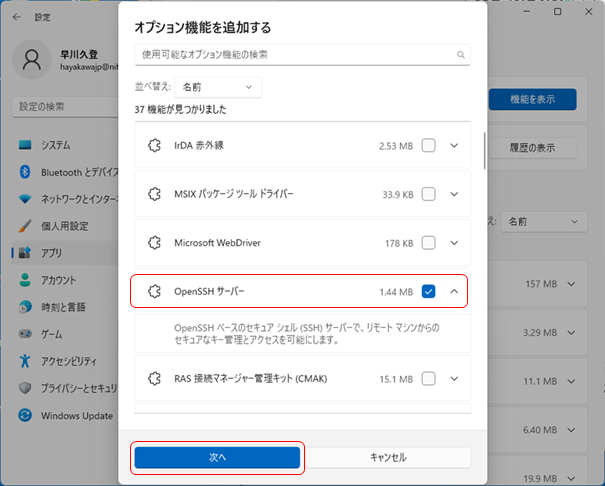Click the RAS 接続マネージャー管理キット feature icon
605x486 pixels.
[155, 378]
